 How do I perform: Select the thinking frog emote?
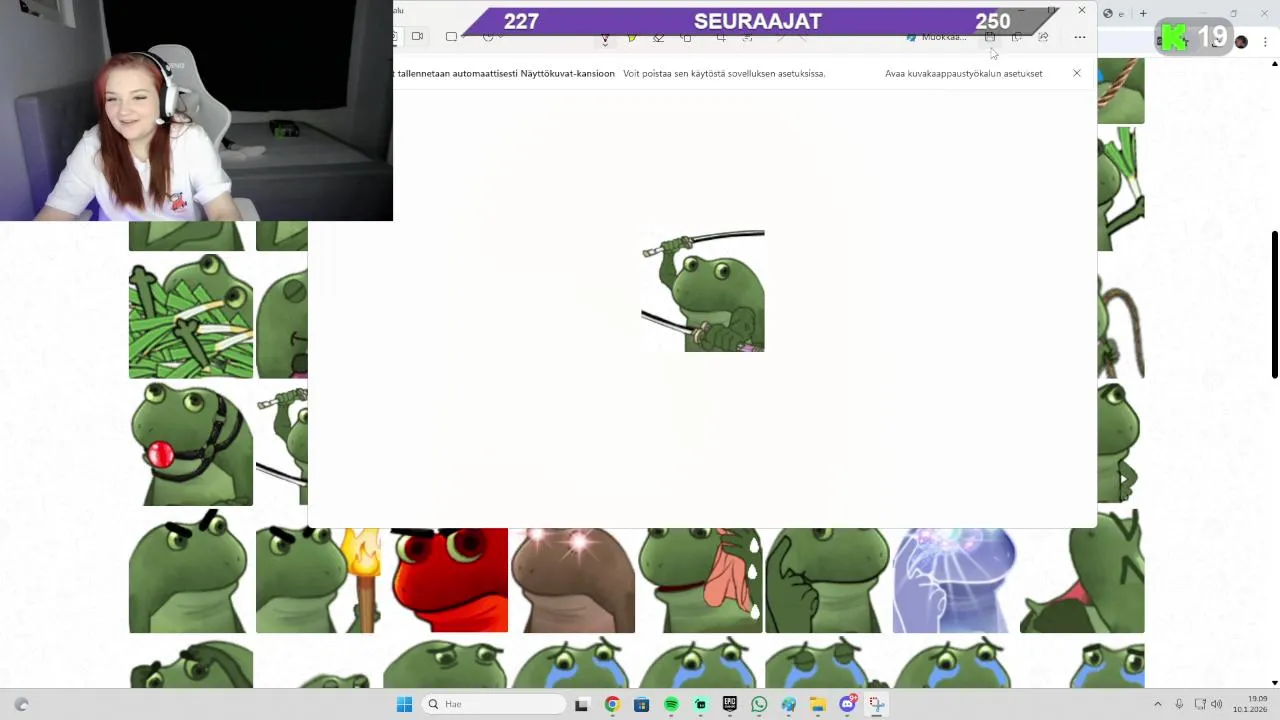[827, 580]
